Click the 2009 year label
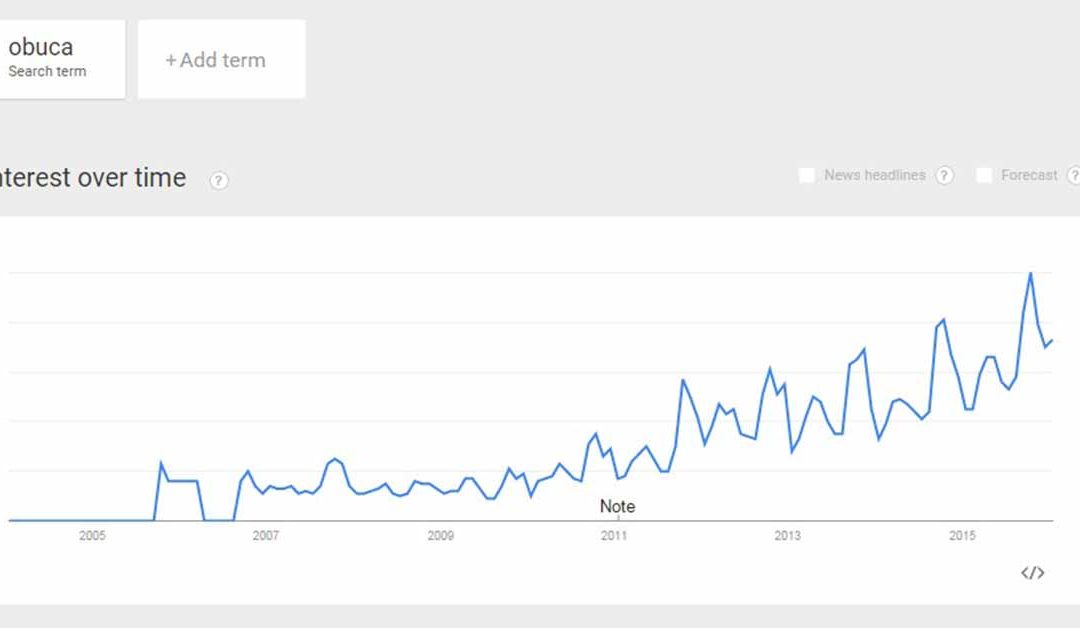This screenshot has height=628, width=1080. tap(440, 536)
